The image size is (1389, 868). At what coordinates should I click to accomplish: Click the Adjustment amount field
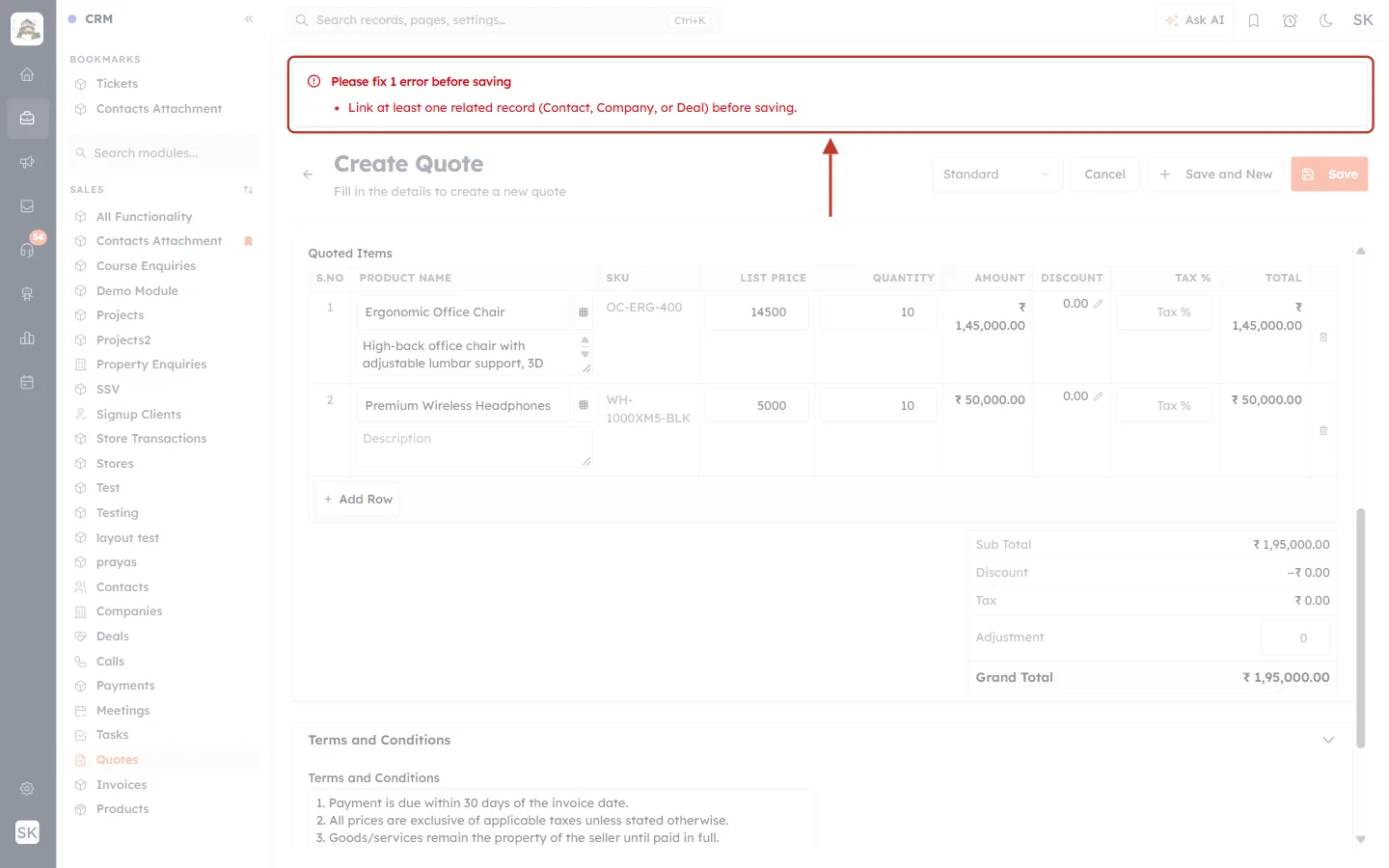click(x=1294, y=637)
